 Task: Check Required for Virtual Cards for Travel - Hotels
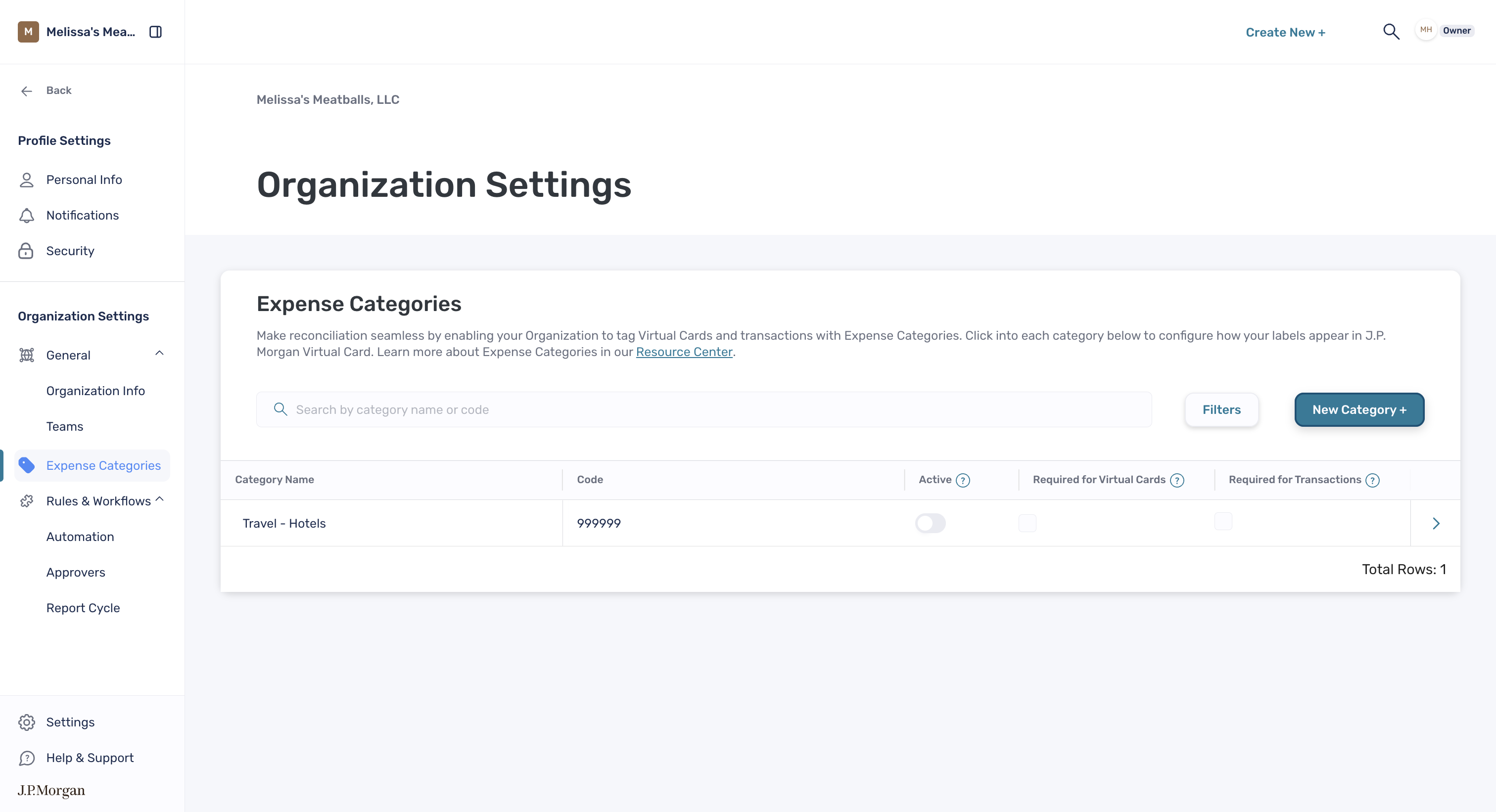pyautogui.click(x=1028, y=524)
